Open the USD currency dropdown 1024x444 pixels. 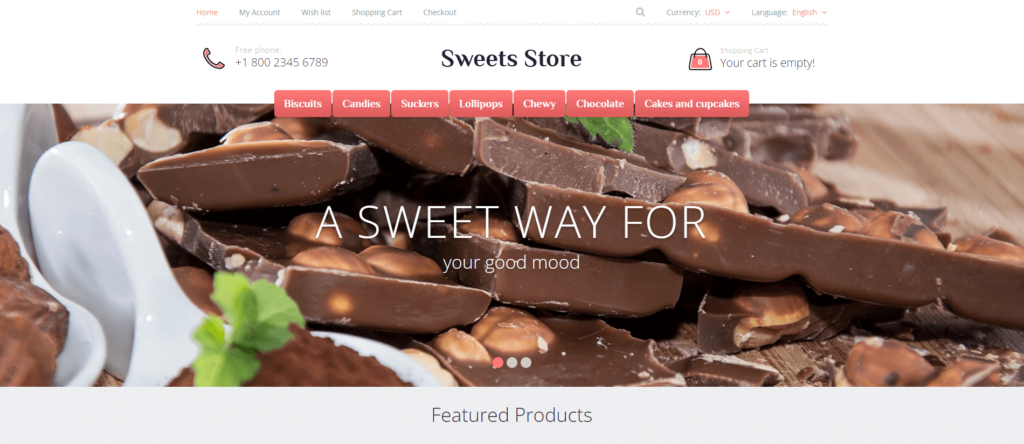pos(717,12)
